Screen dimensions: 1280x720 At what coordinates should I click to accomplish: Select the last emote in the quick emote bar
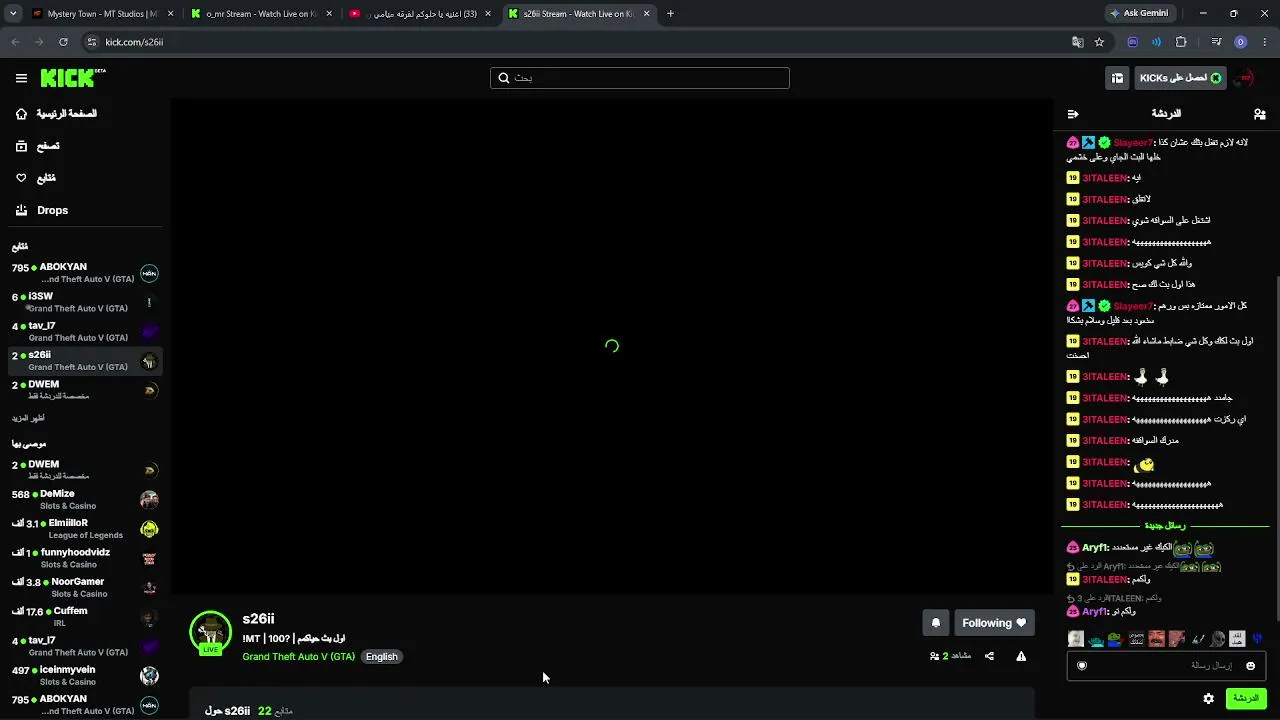tap(1257, 639)
